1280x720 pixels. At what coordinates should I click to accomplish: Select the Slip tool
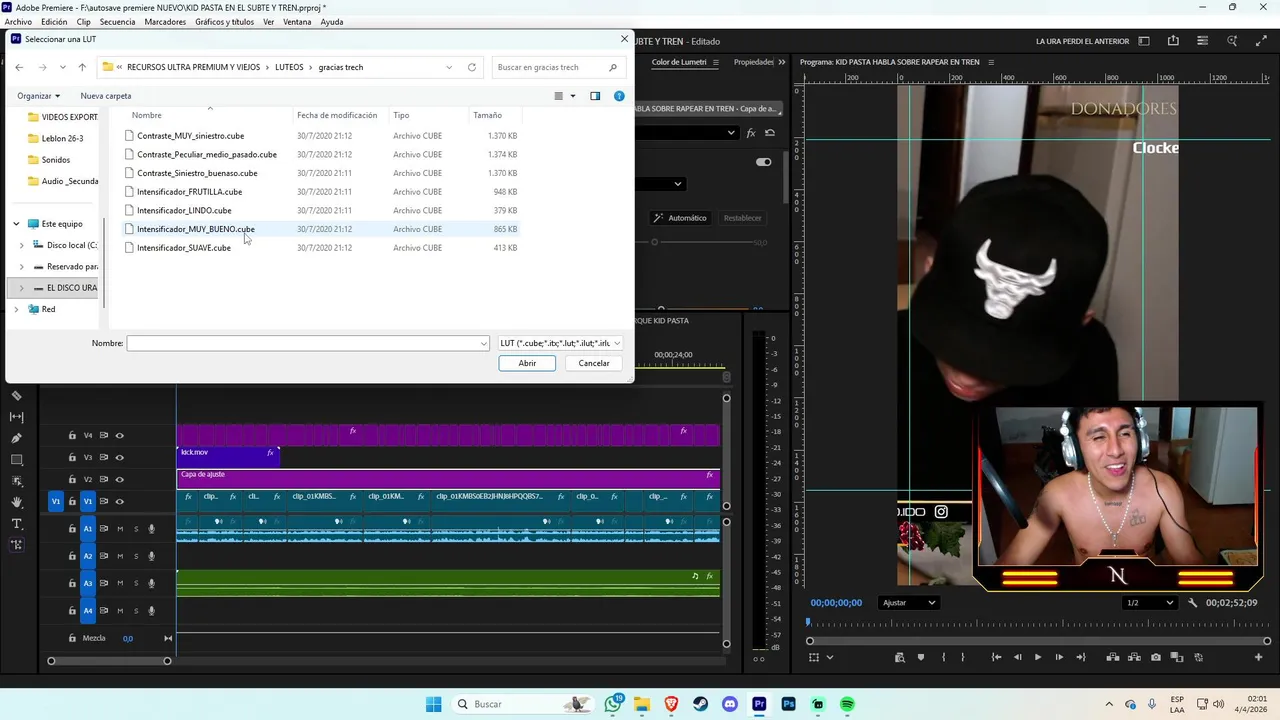coord(17,417)
